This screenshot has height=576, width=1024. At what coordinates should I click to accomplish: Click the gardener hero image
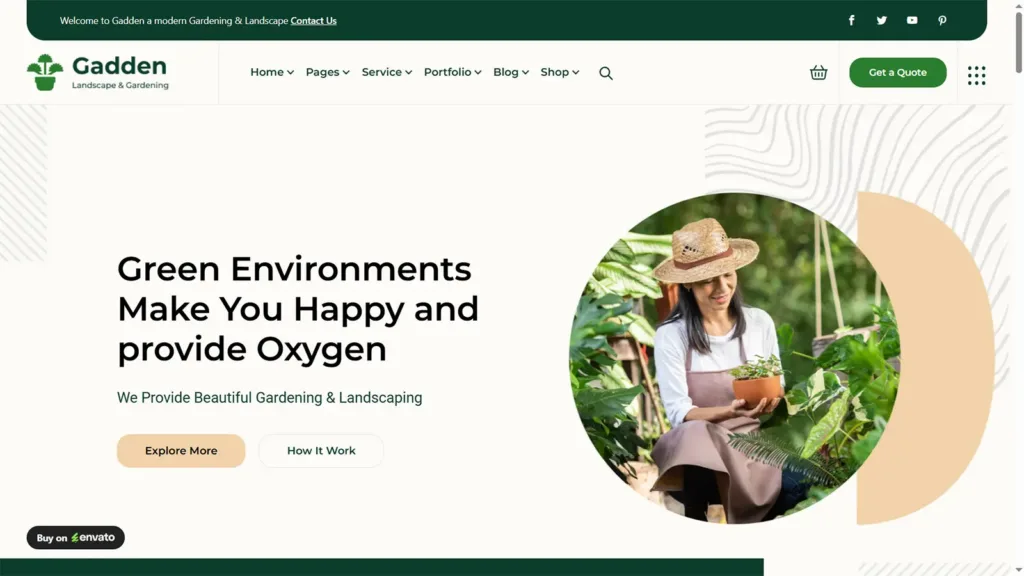[733, 358]
